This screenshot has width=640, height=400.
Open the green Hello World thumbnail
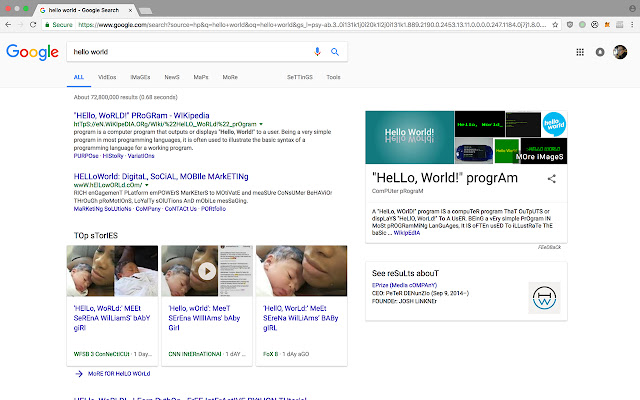point(507,151)
